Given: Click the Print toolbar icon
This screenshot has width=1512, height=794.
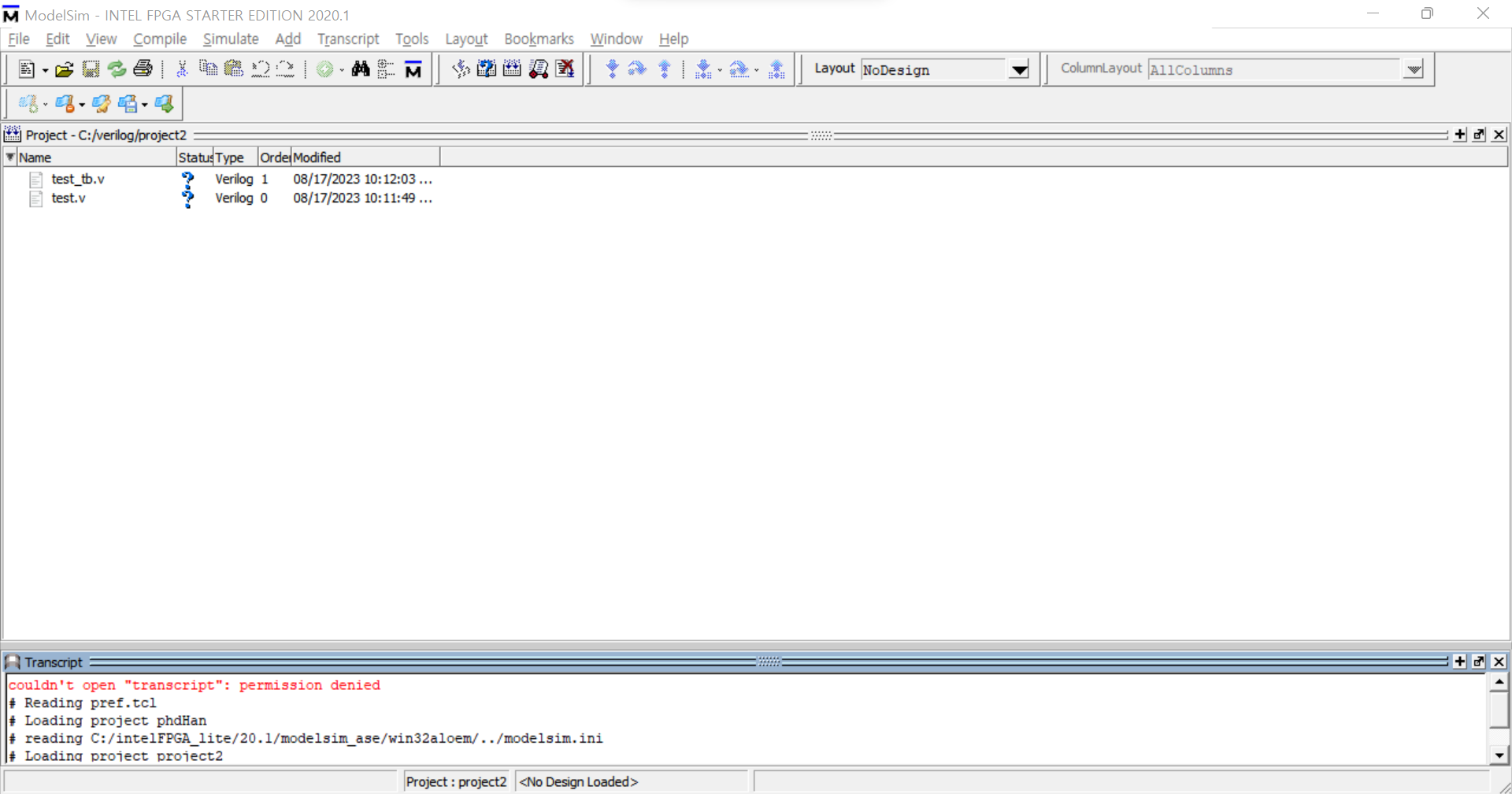Looking at the screenshot, I should click(143, 69).
